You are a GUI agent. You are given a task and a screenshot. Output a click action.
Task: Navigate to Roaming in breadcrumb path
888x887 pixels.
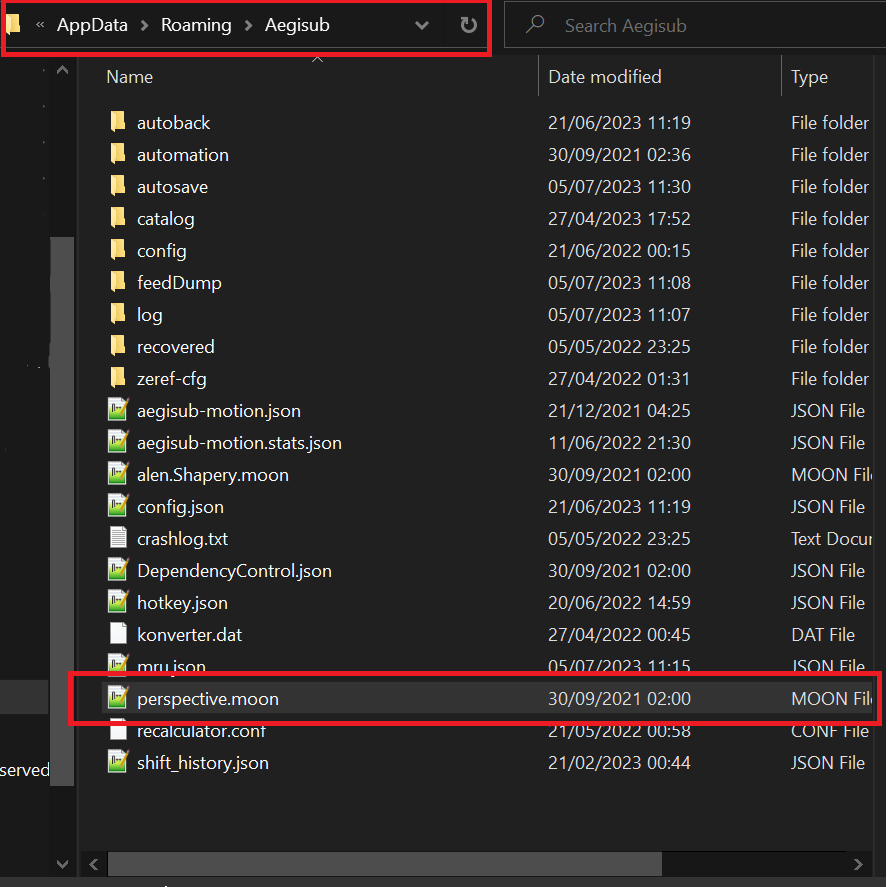pos(195,26)
